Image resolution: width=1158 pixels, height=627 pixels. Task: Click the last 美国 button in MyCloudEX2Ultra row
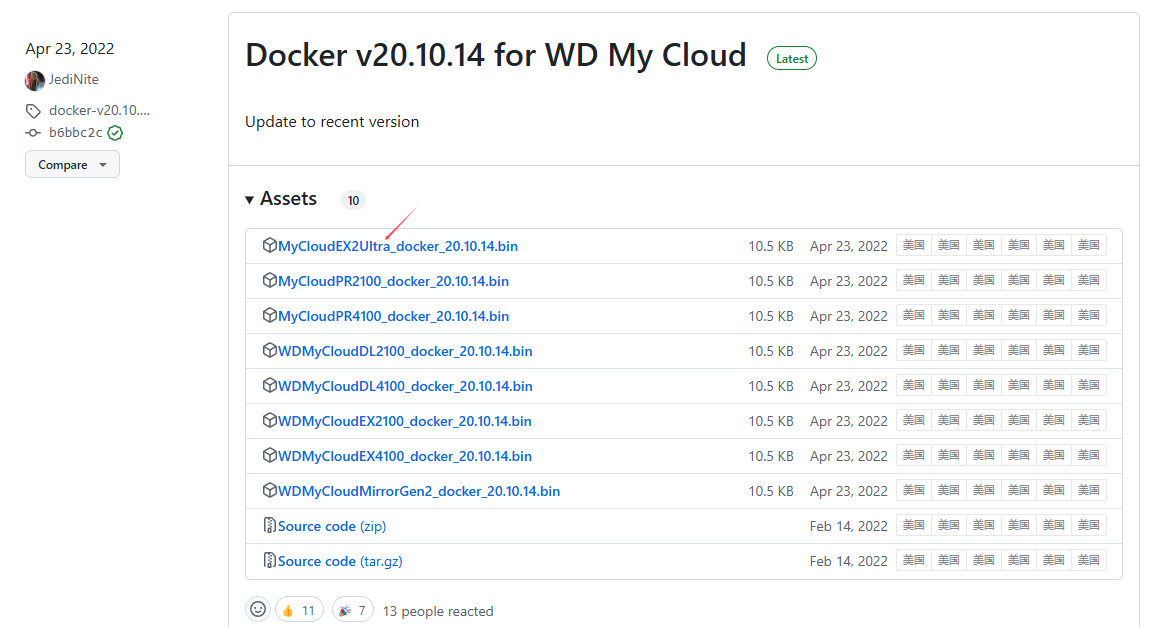pos(1089,245)
